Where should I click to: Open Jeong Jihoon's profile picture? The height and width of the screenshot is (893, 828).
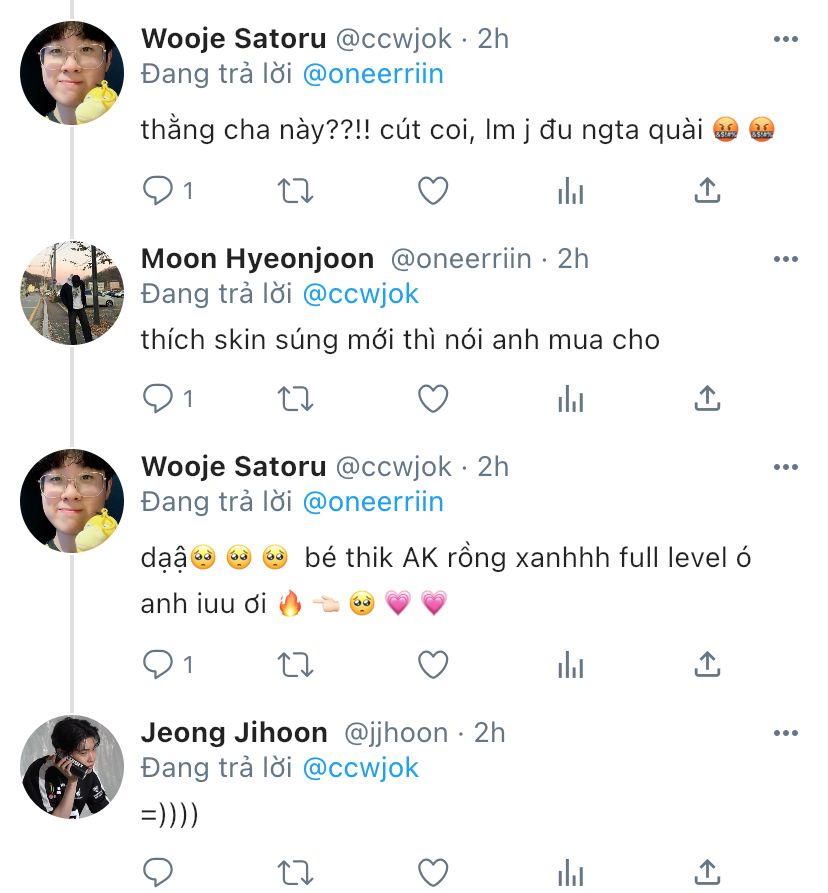coord(72,766)
